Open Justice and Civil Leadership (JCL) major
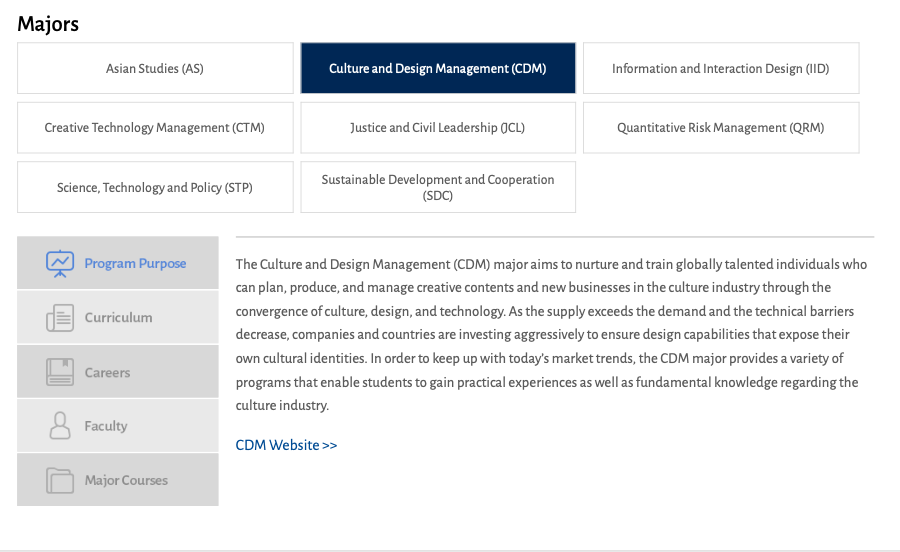This screenshot has height=552, width=900. pos(438,128)
